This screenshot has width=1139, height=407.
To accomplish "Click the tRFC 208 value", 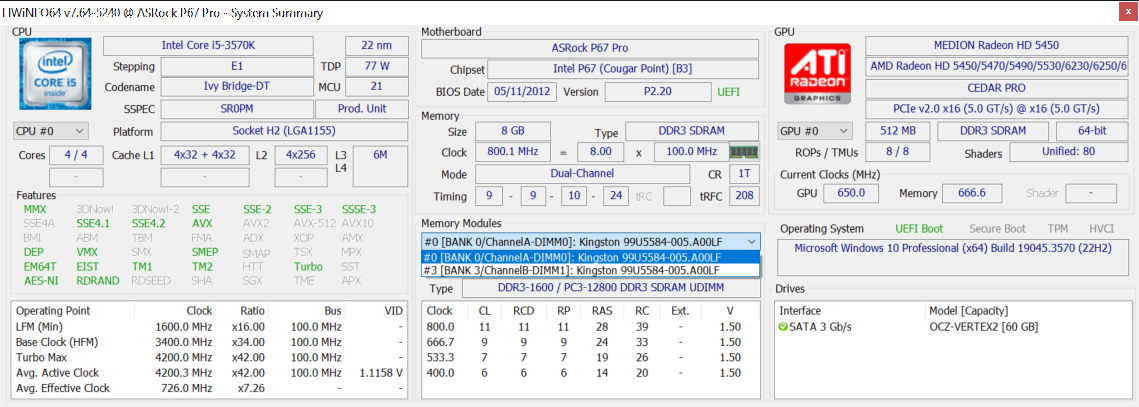I will [x=742, y=196].
